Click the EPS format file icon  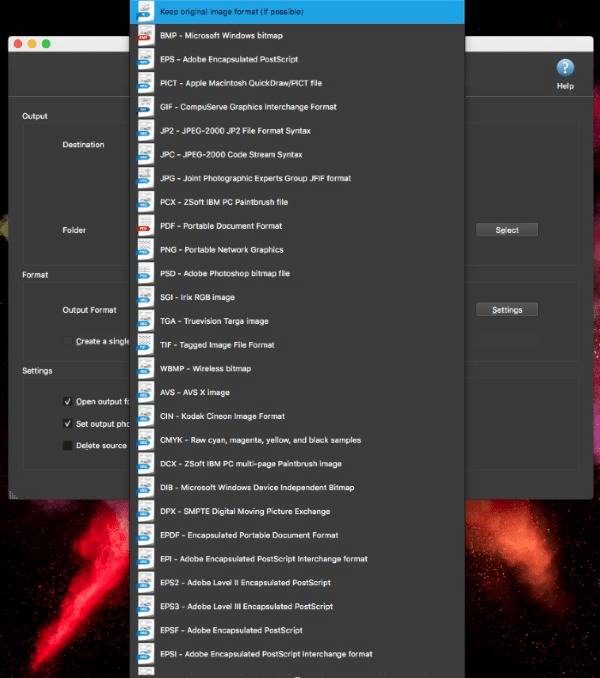click(145, 59)
